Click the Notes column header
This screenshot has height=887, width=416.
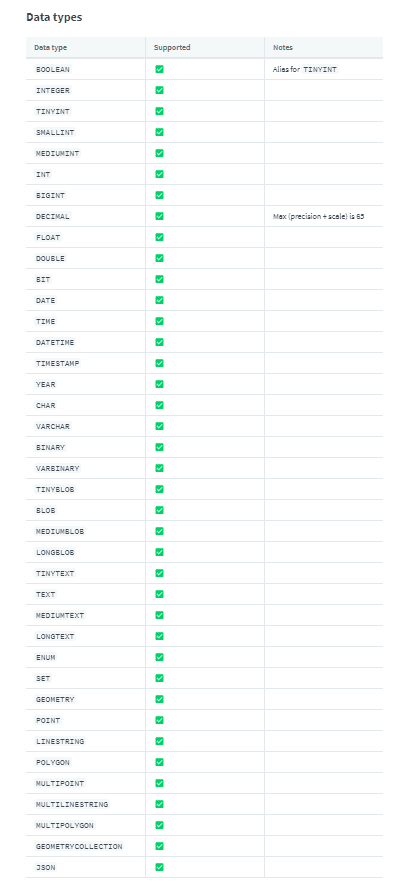point(282,48)
